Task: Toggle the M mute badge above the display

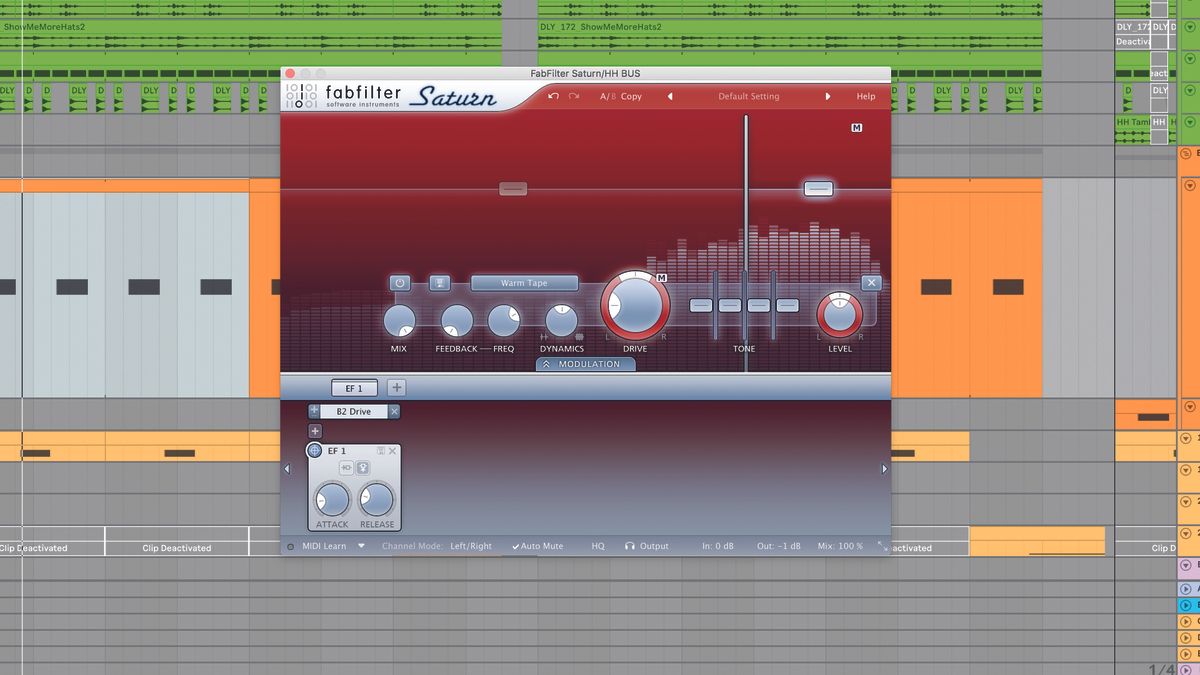Action: pyautogui.click(x=855, y=128)
